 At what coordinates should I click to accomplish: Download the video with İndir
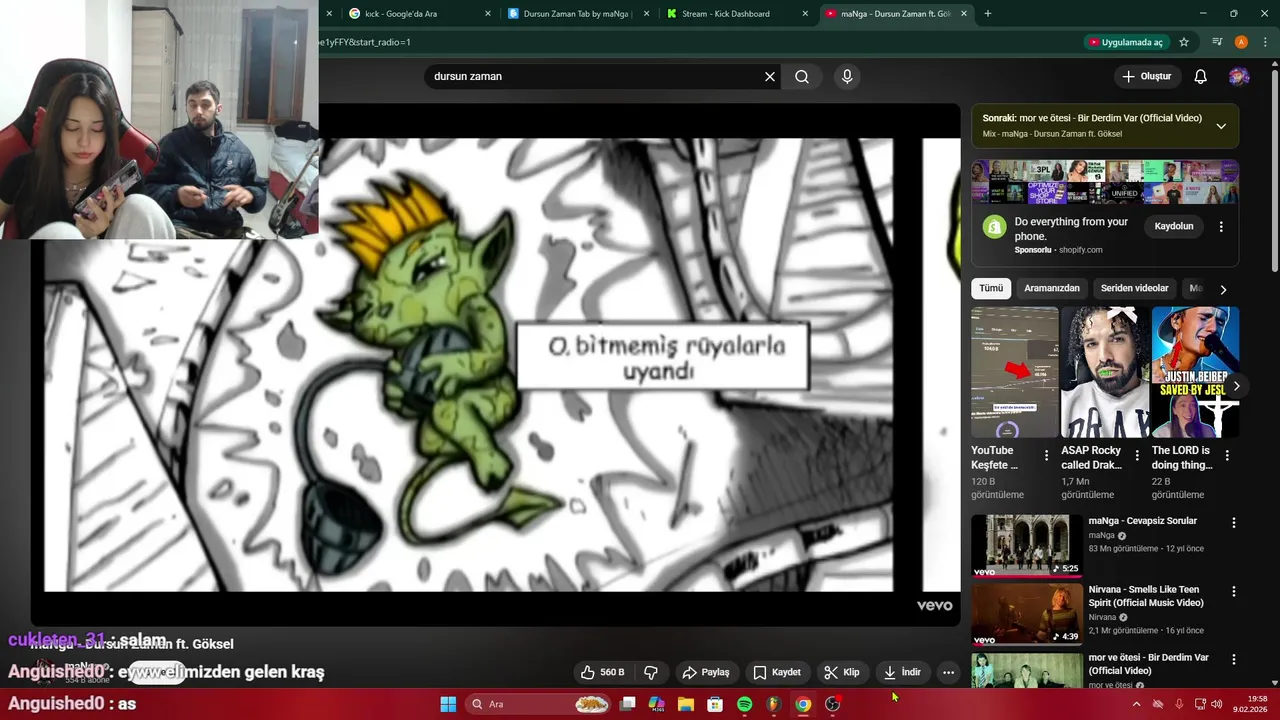902,672
